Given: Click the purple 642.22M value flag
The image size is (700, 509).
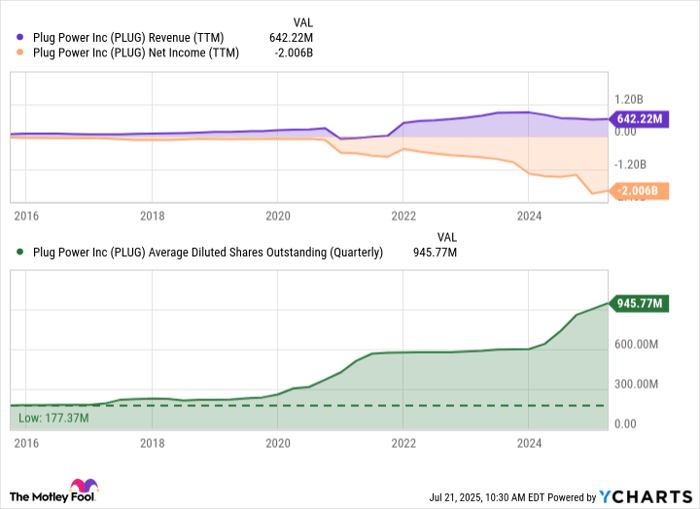Looking at the screenshot, I should click(x=639, y=119).
